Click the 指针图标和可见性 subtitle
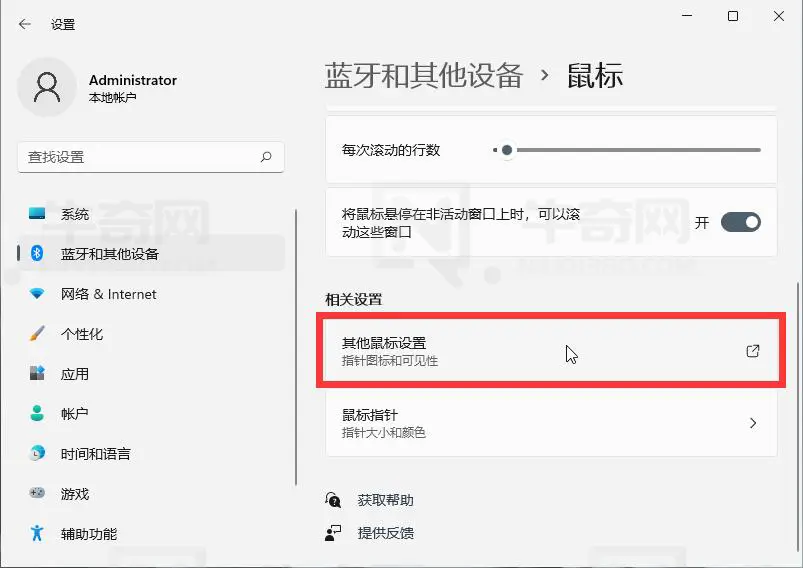 pos(390,361)
